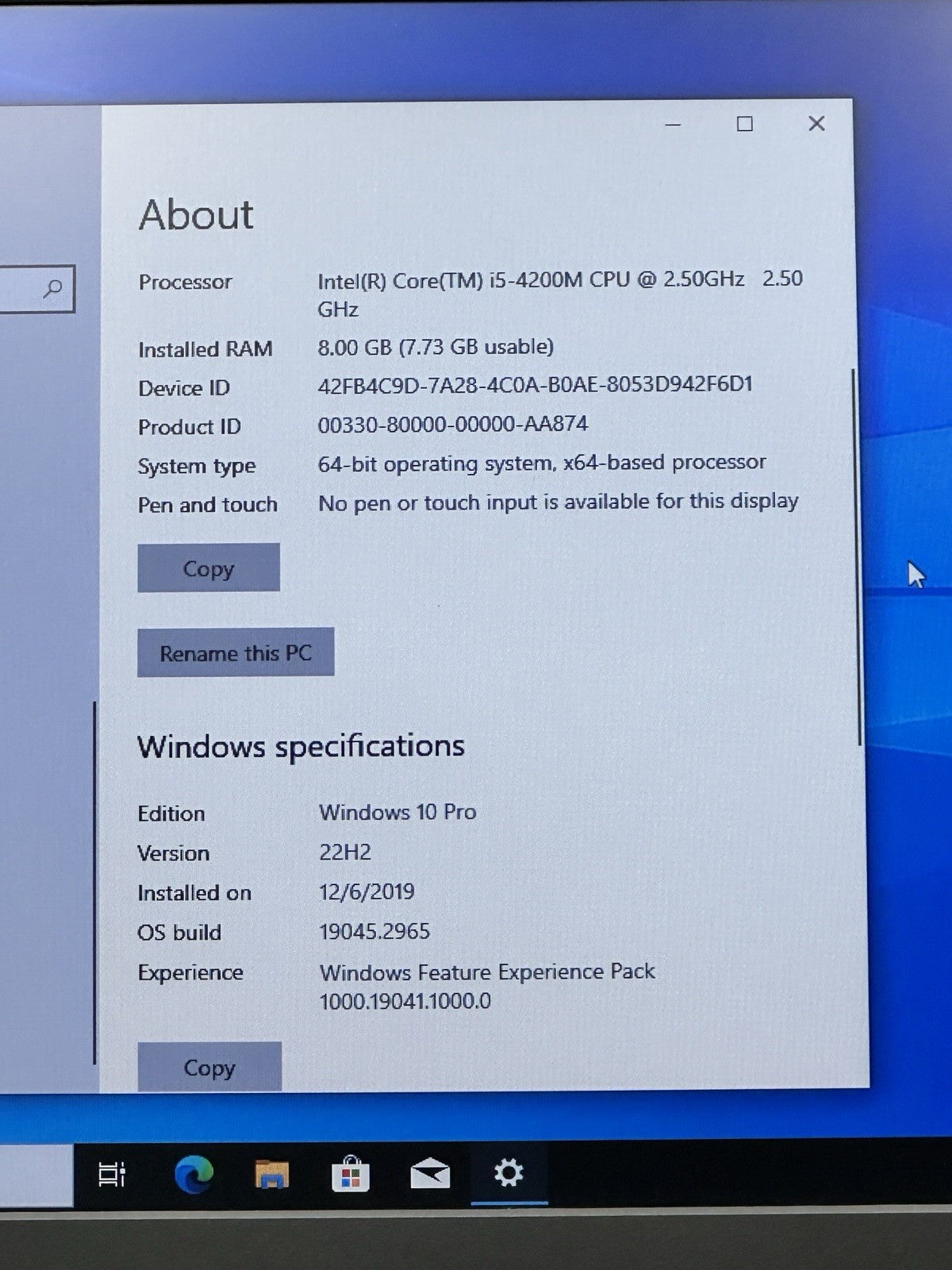952x1270 pixels.
Task: Select the 22H2 version value
Action: click(x=345, y=852)
